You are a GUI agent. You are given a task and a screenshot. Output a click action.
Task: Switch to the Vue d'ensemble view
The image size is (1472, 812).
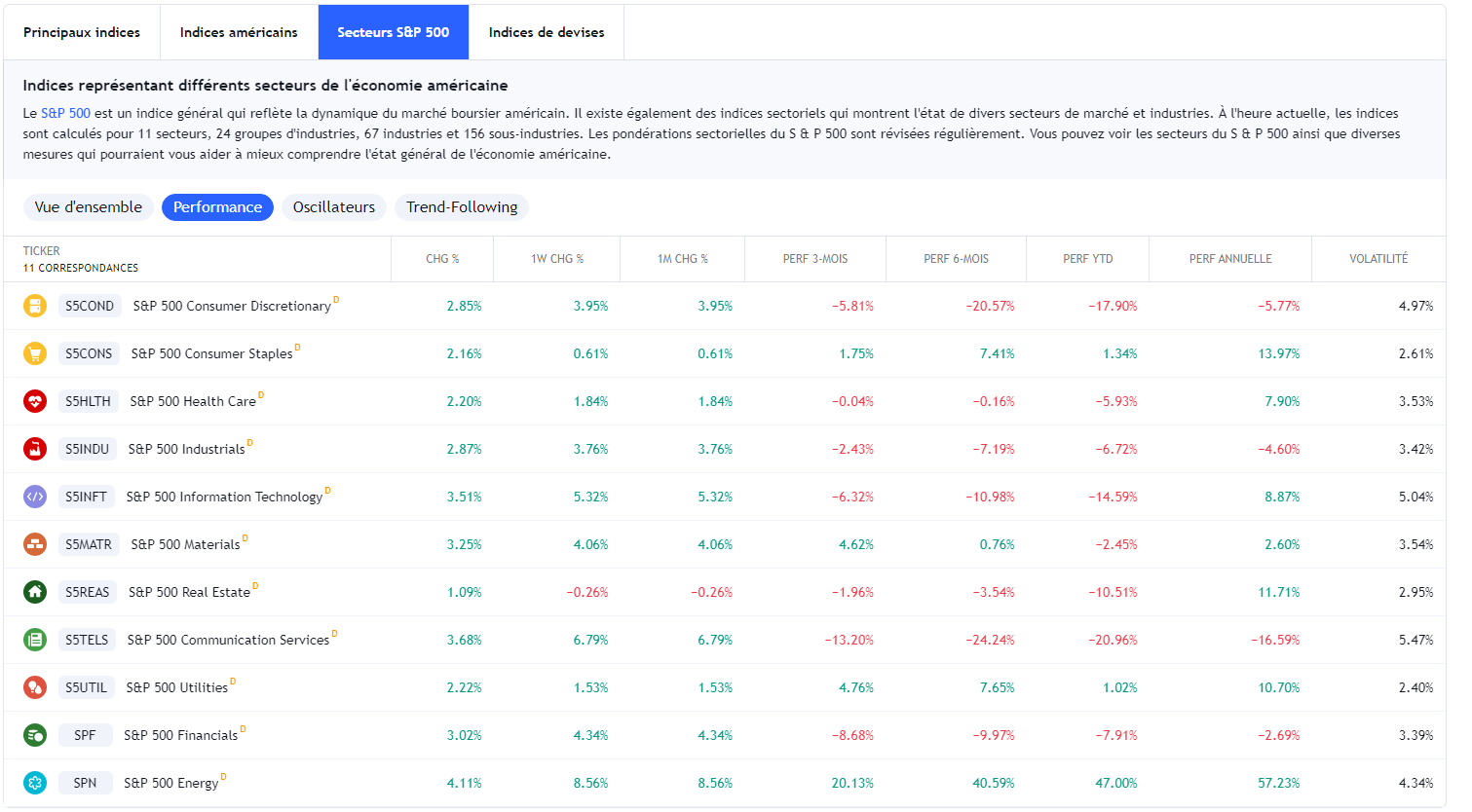pyautogui.click(x=89, y=207)
